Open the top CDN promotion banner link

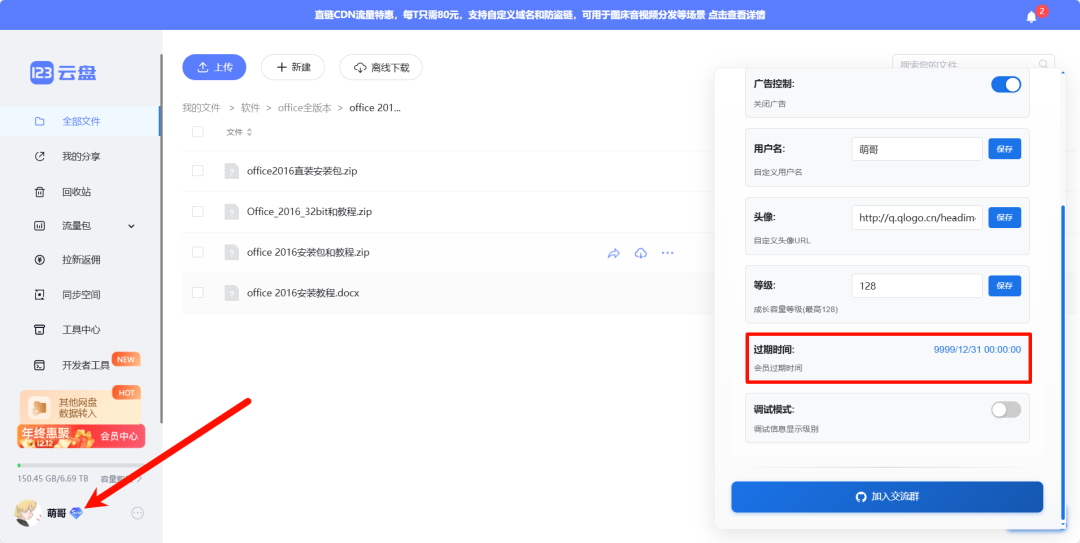pos(539,15)
